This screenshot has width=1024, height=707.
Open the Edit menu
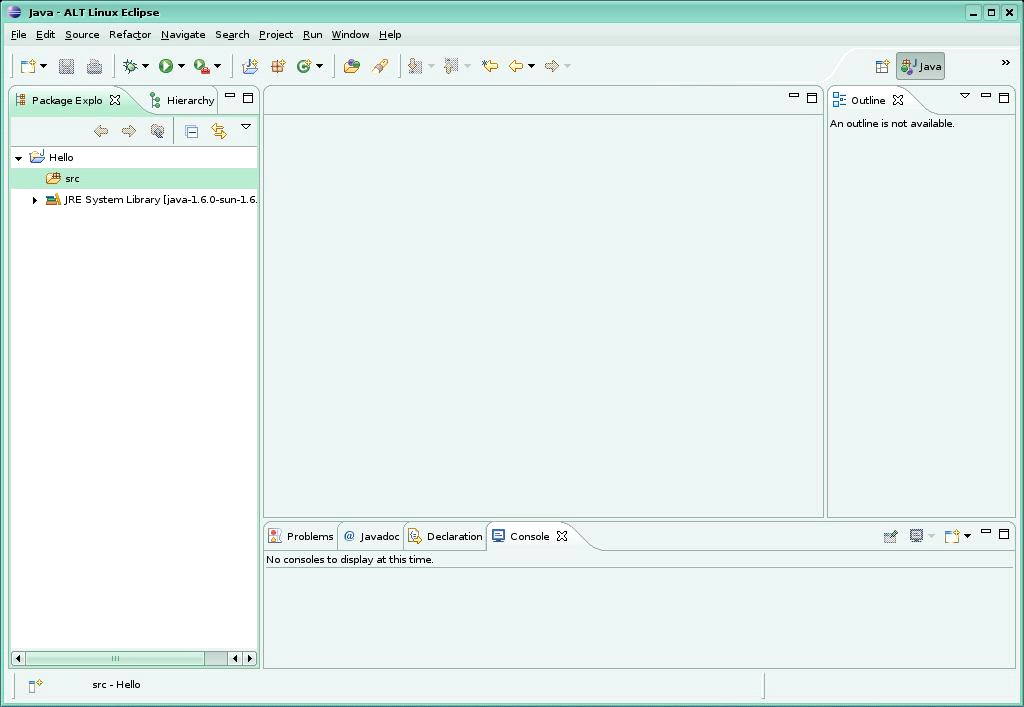45,35
